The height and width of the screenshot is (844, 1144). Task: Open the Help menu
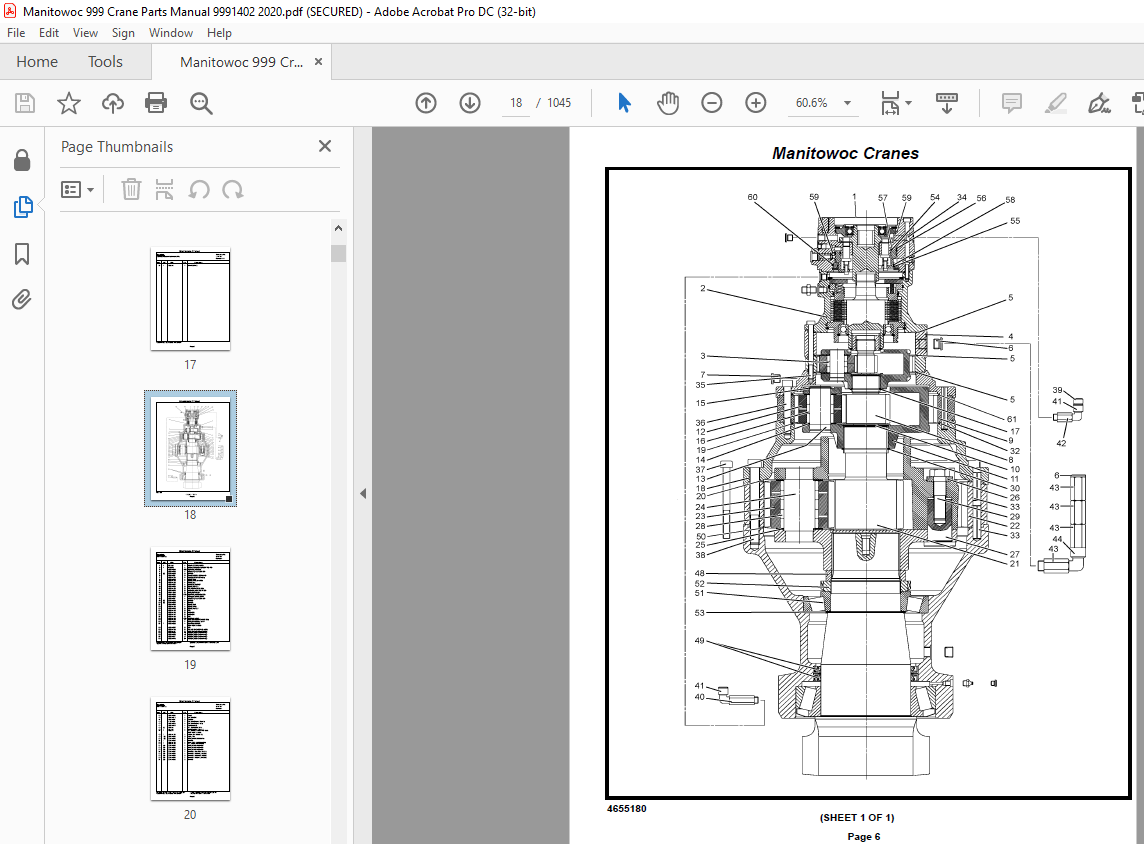click(219, 33)
